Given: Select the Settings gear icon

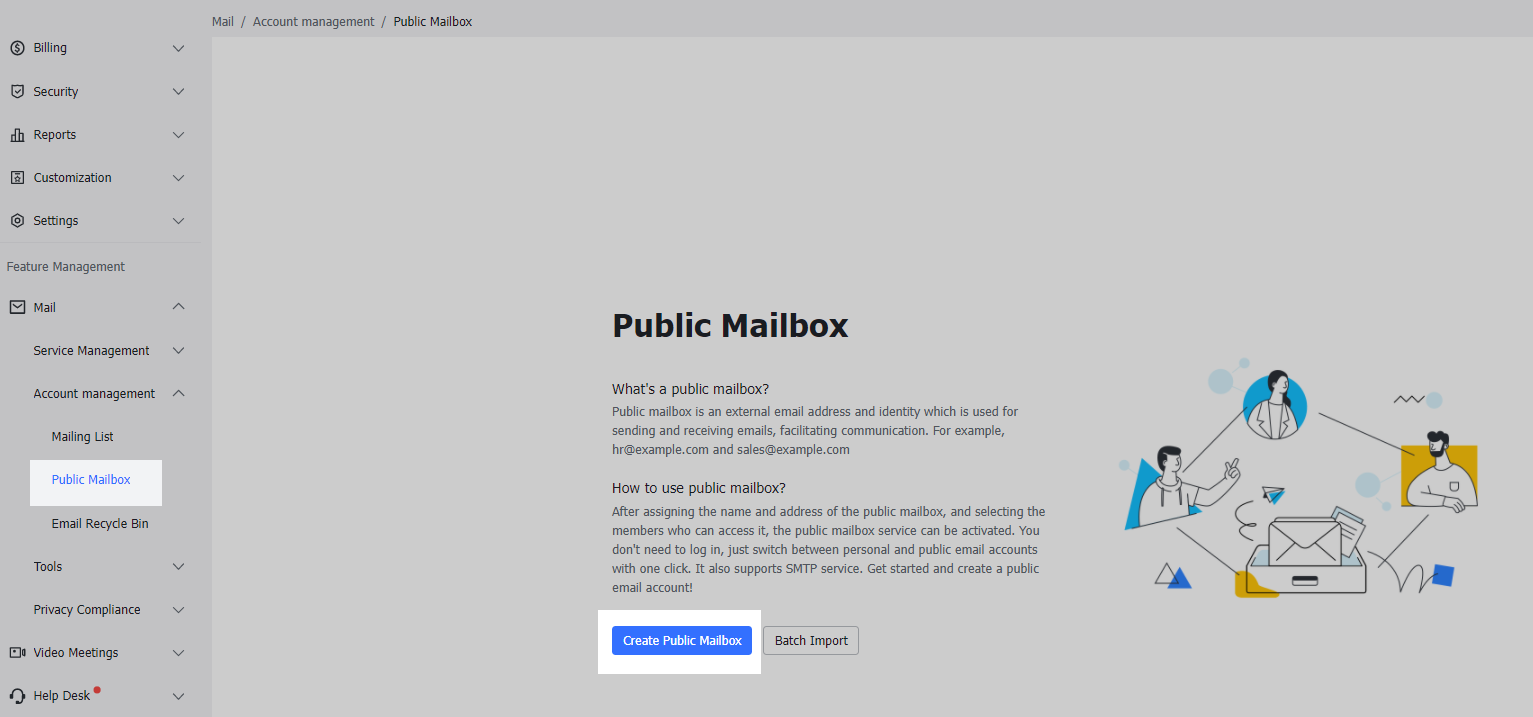Looking at the screenshot, I should click(x=17, y=220).
